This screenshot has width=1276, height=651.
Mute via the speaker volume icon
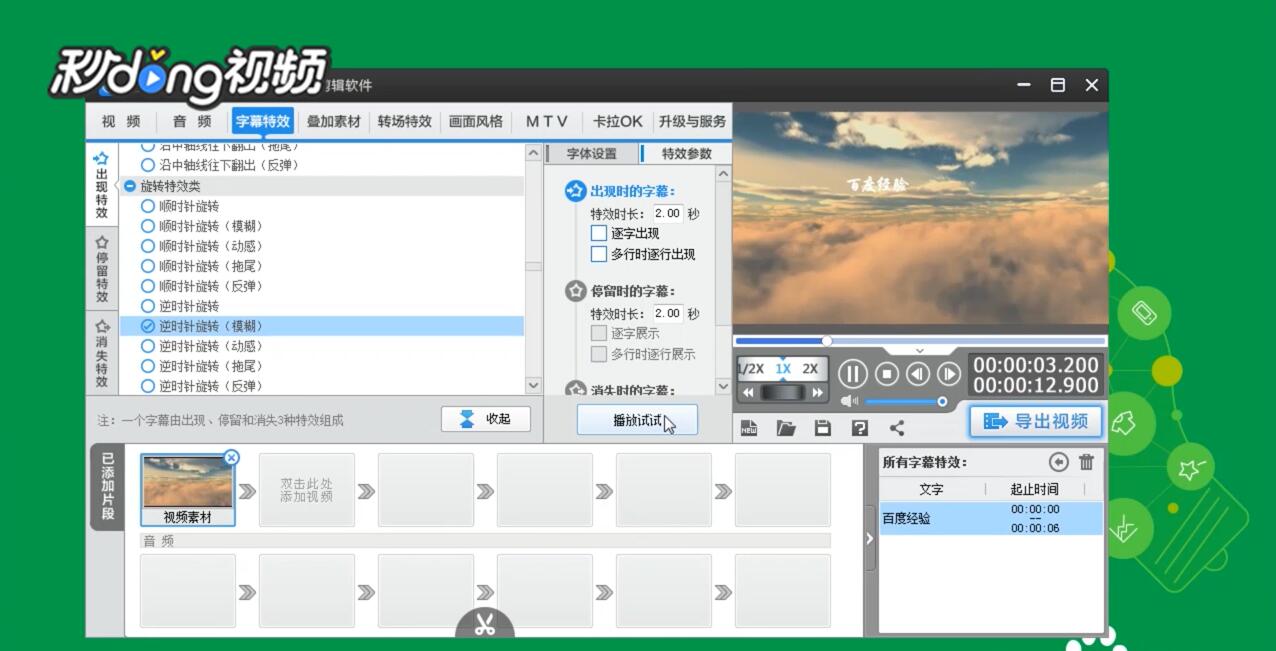[850, 401]
